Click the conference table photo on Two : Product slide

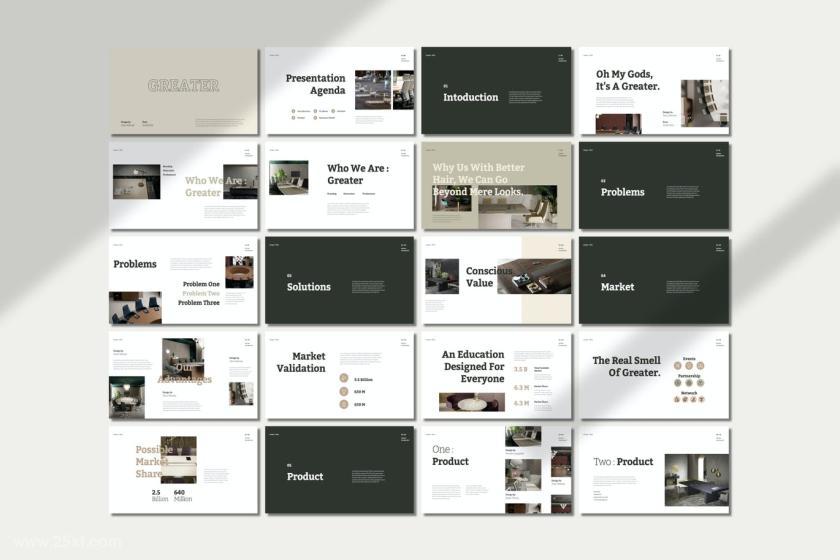click(696, 480)
